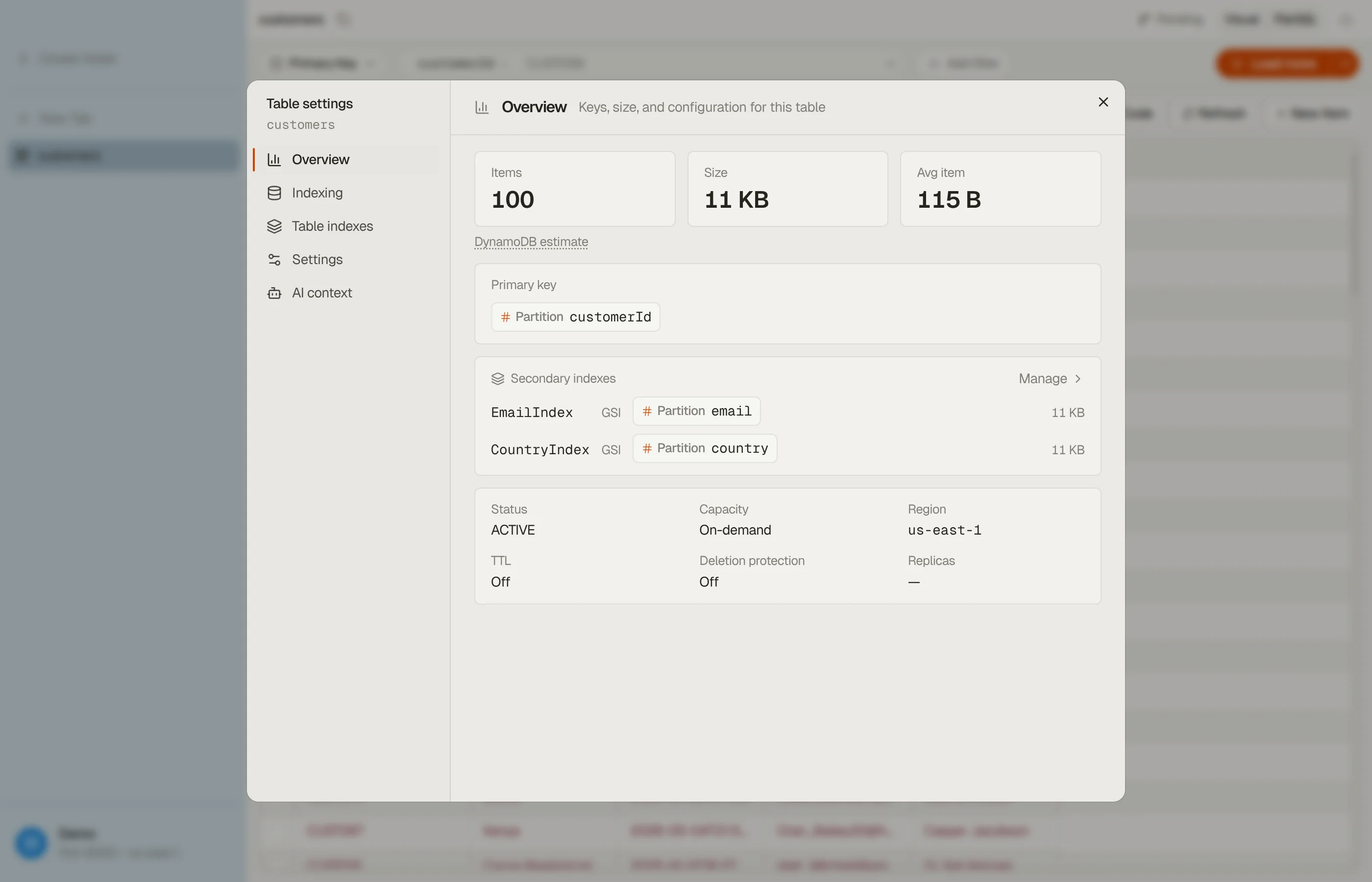Click the Overview bar chart sidebar icon
This screenshot has height=882, width=1372.
coord(274,159)
